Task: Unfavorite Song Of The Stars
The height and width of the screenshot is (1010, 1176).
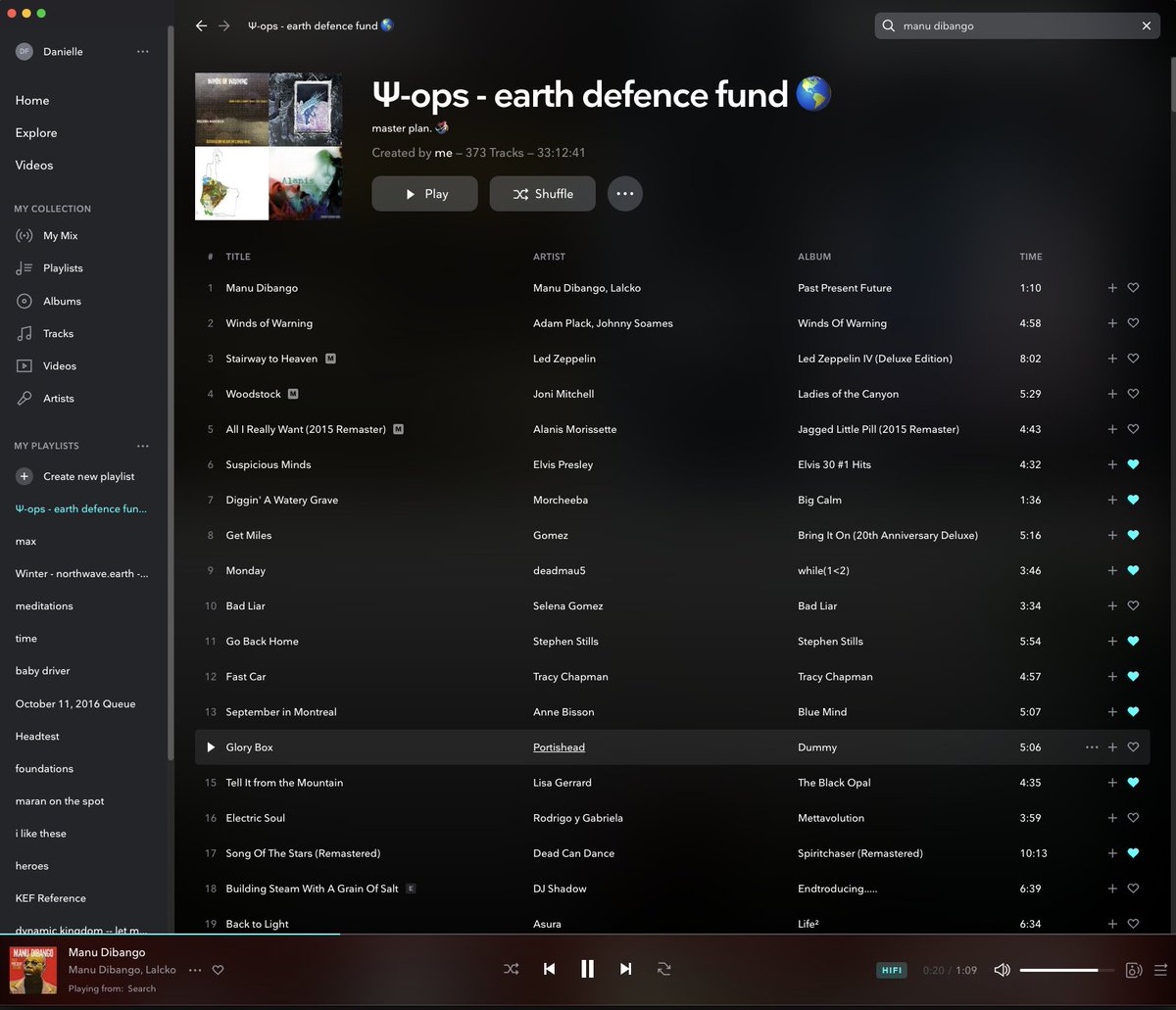Action: [1133, 853]
